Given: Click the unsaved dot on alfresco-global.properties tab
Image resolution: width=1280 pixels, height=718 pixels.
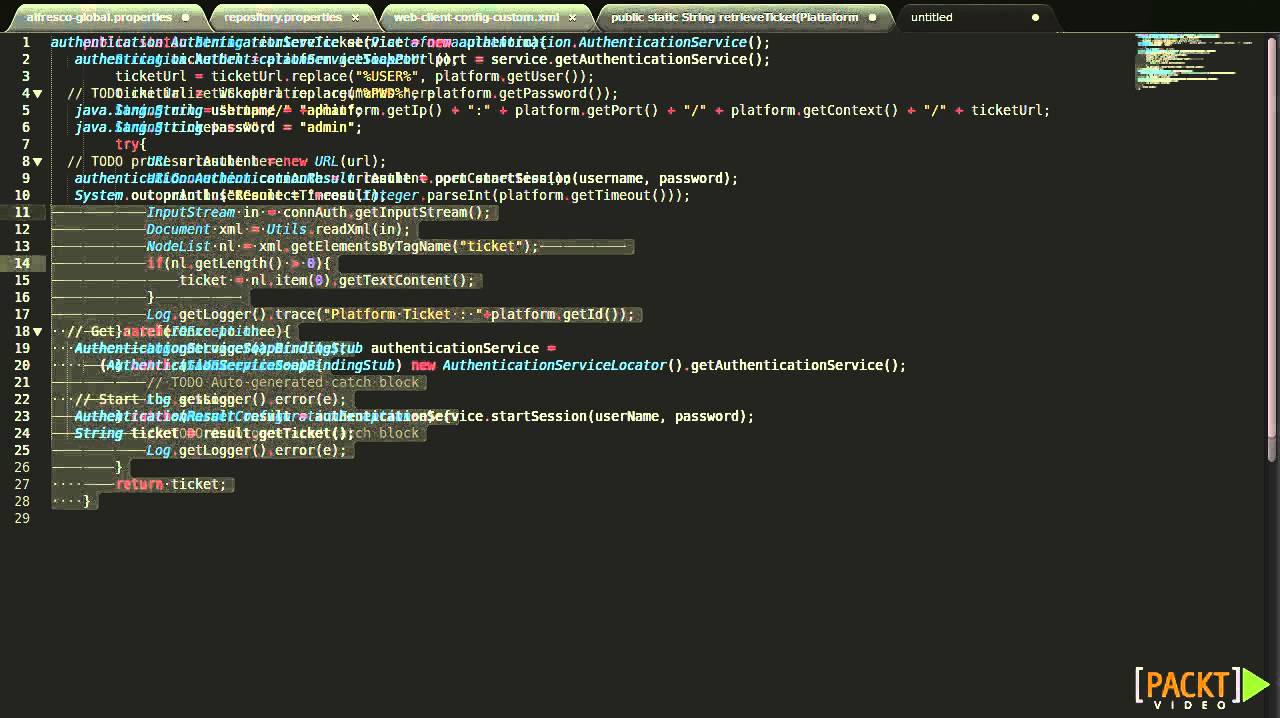Looking at the screenshot, I should coord(185,17).
